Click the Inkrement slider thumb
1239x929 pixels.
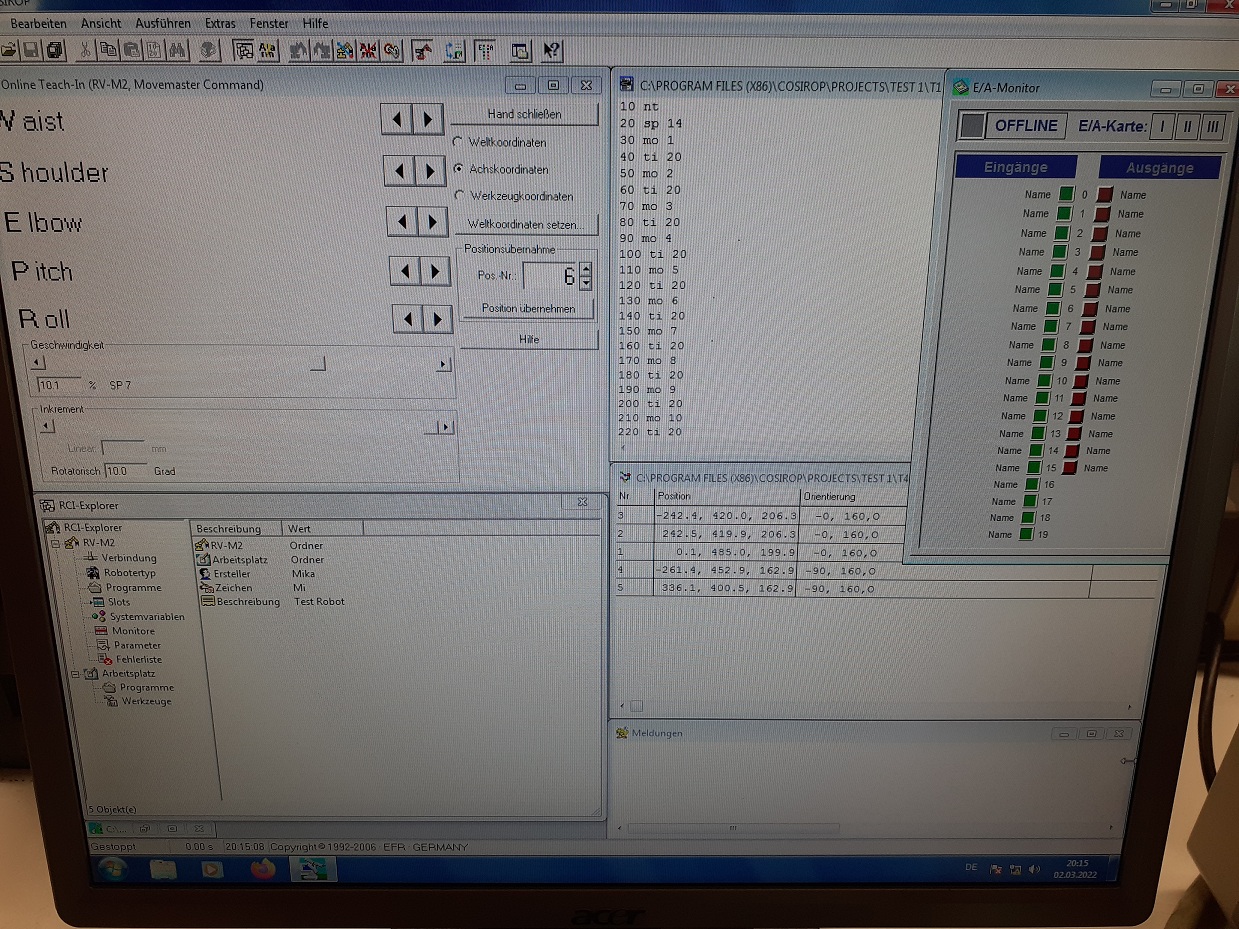pos(431,427)
